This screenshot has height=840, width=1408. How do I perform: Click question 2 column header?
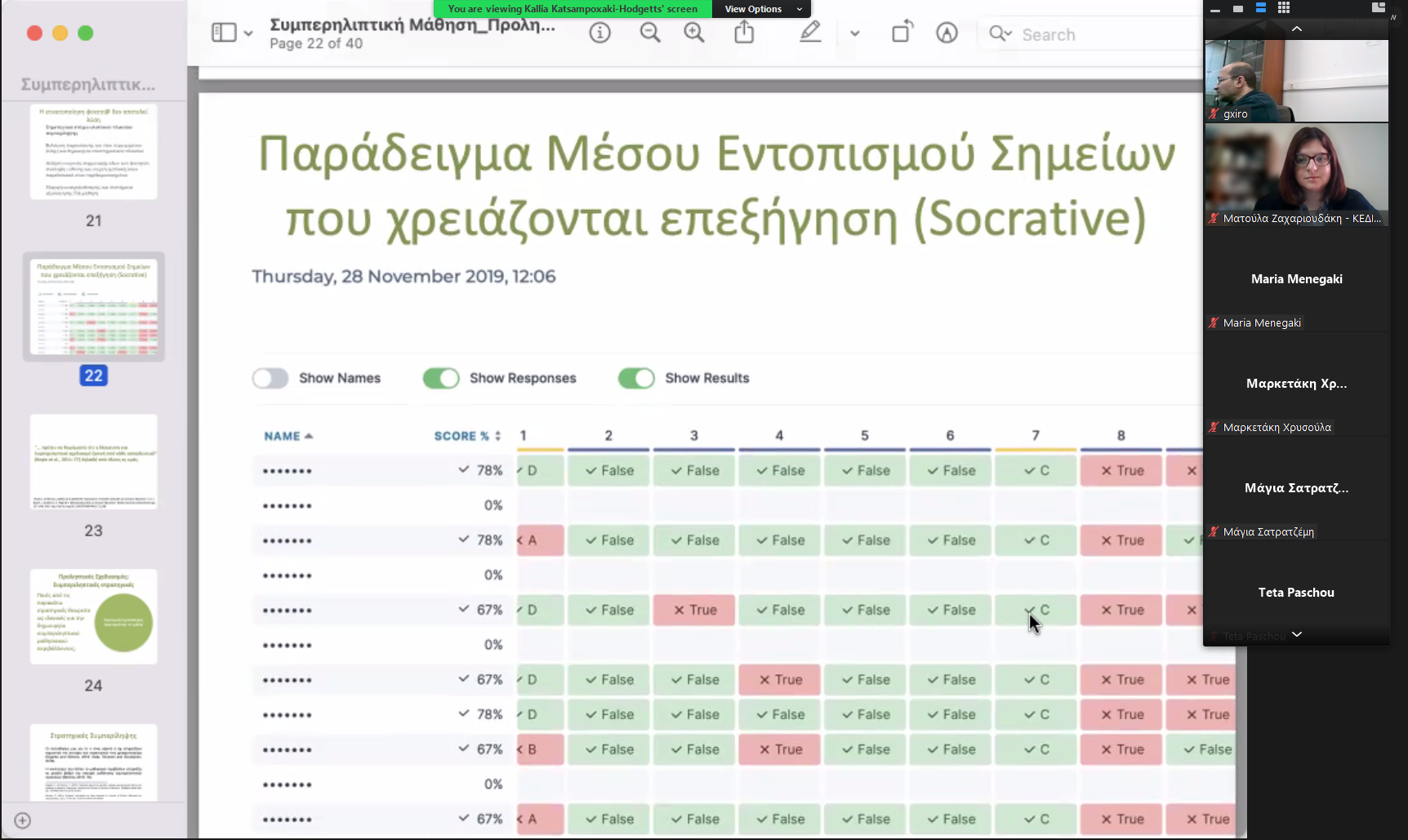[608, 436]
